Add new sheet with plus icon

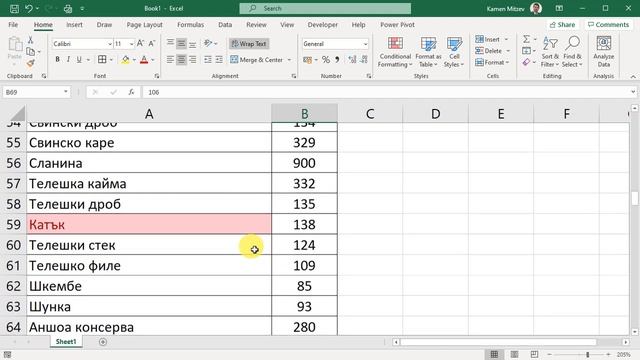103,342
